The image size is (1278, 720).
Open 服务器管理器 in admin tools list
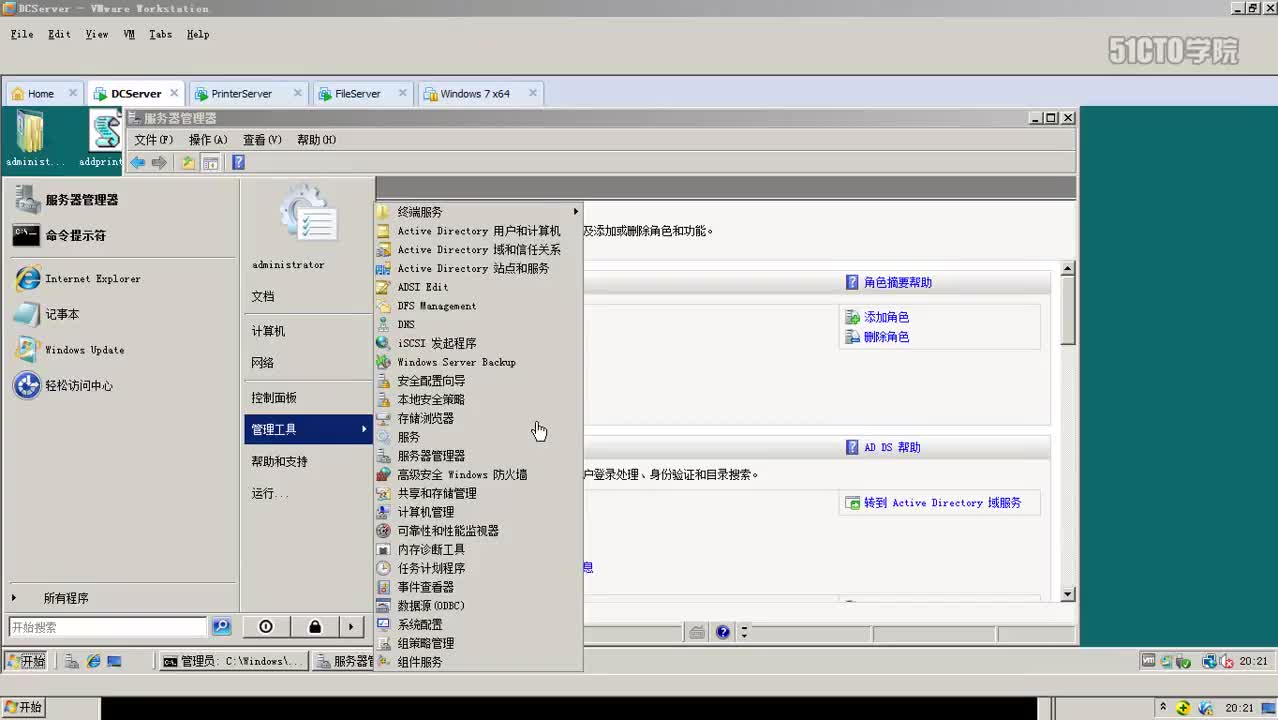click(x=478, y=456)
